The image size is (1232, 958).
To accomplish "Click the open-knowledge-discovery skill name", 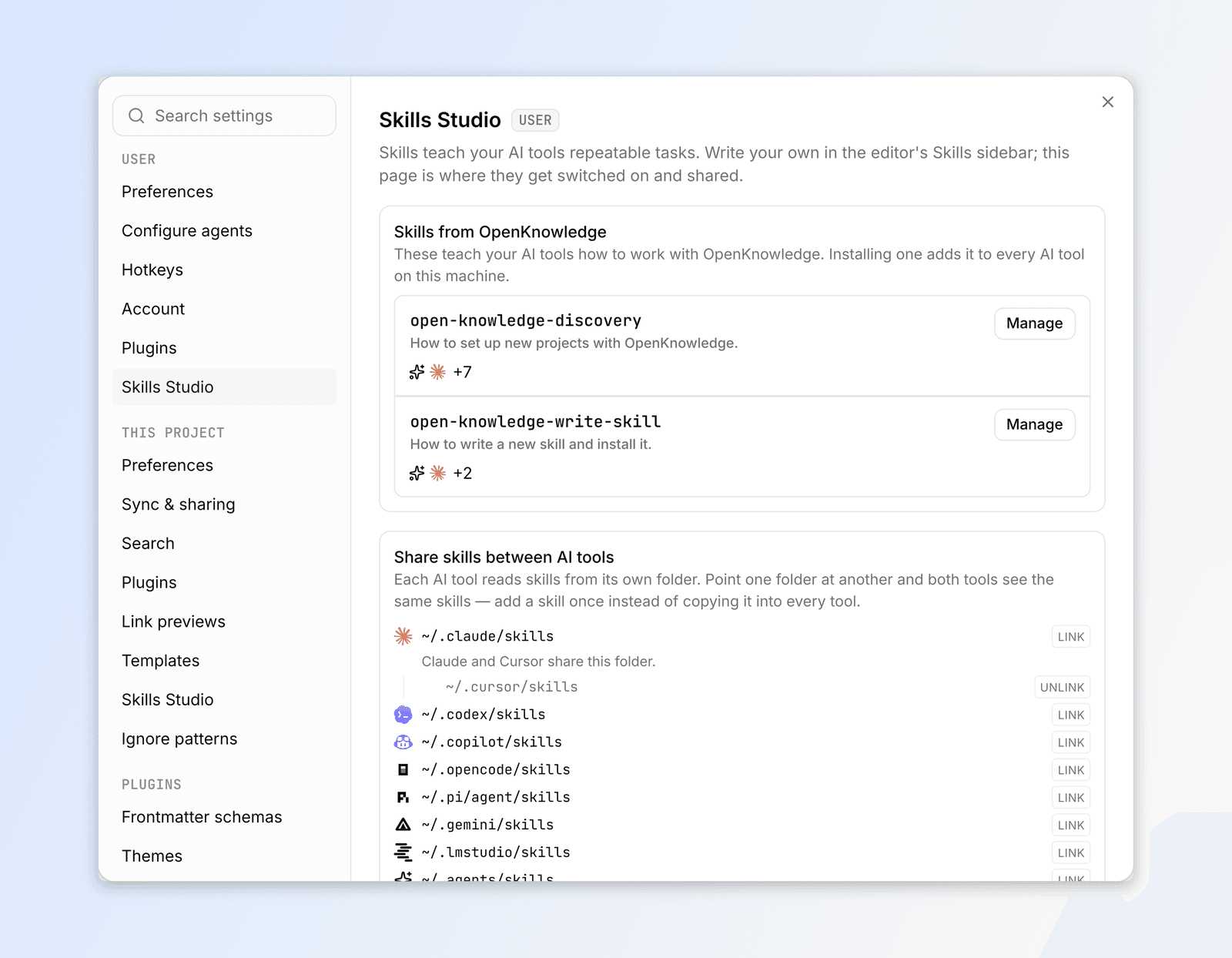I will click(526, 320).
